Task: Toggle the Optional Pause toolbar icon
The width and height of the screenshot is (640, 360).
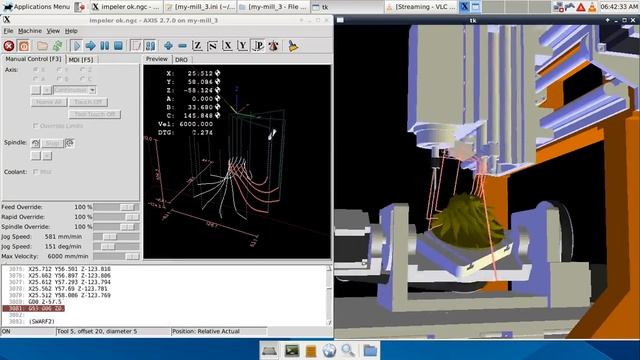Action: [x=150, y=46]
